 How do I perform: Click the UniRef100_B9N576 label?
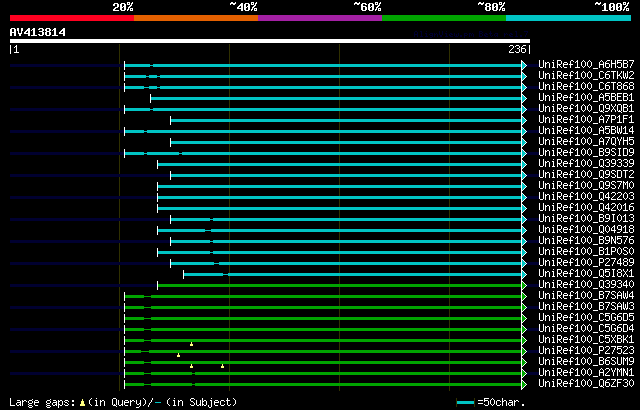click(x=586, y=241)
